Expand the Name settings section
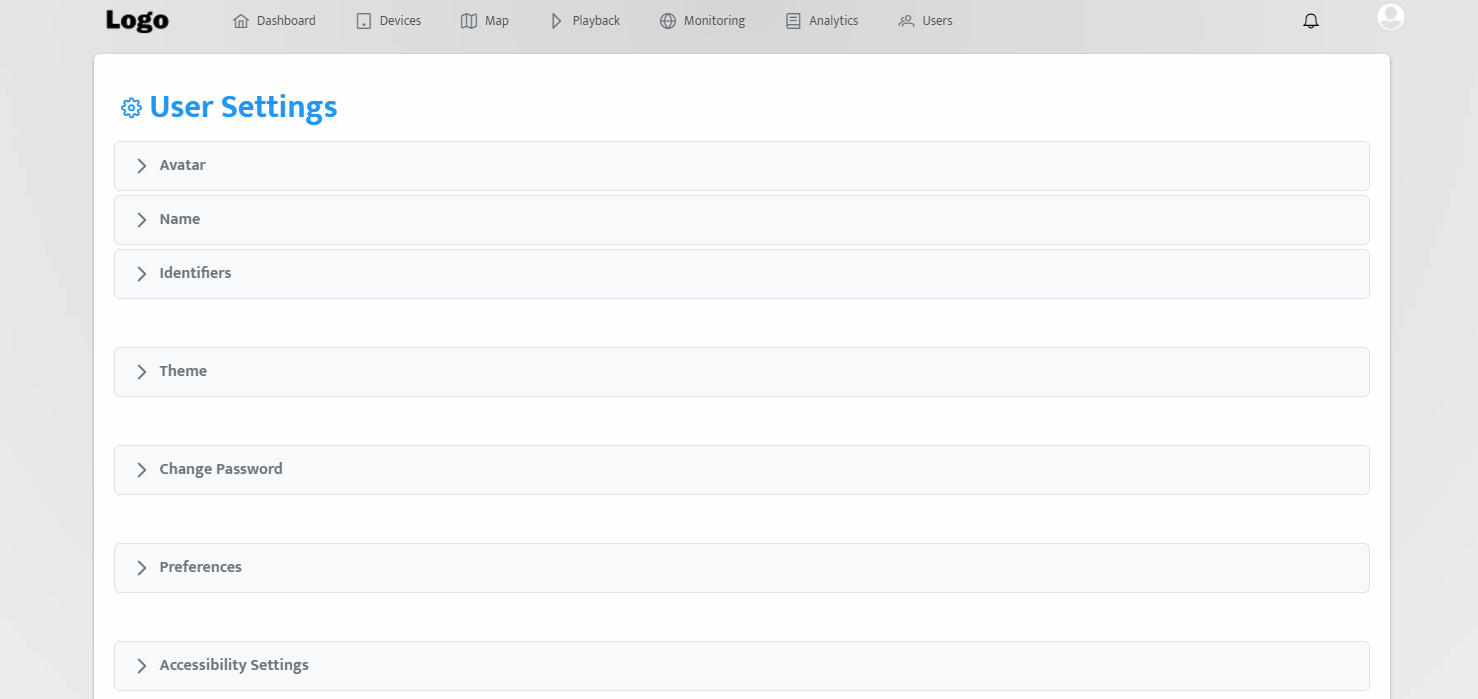 [x=180, y=220]
